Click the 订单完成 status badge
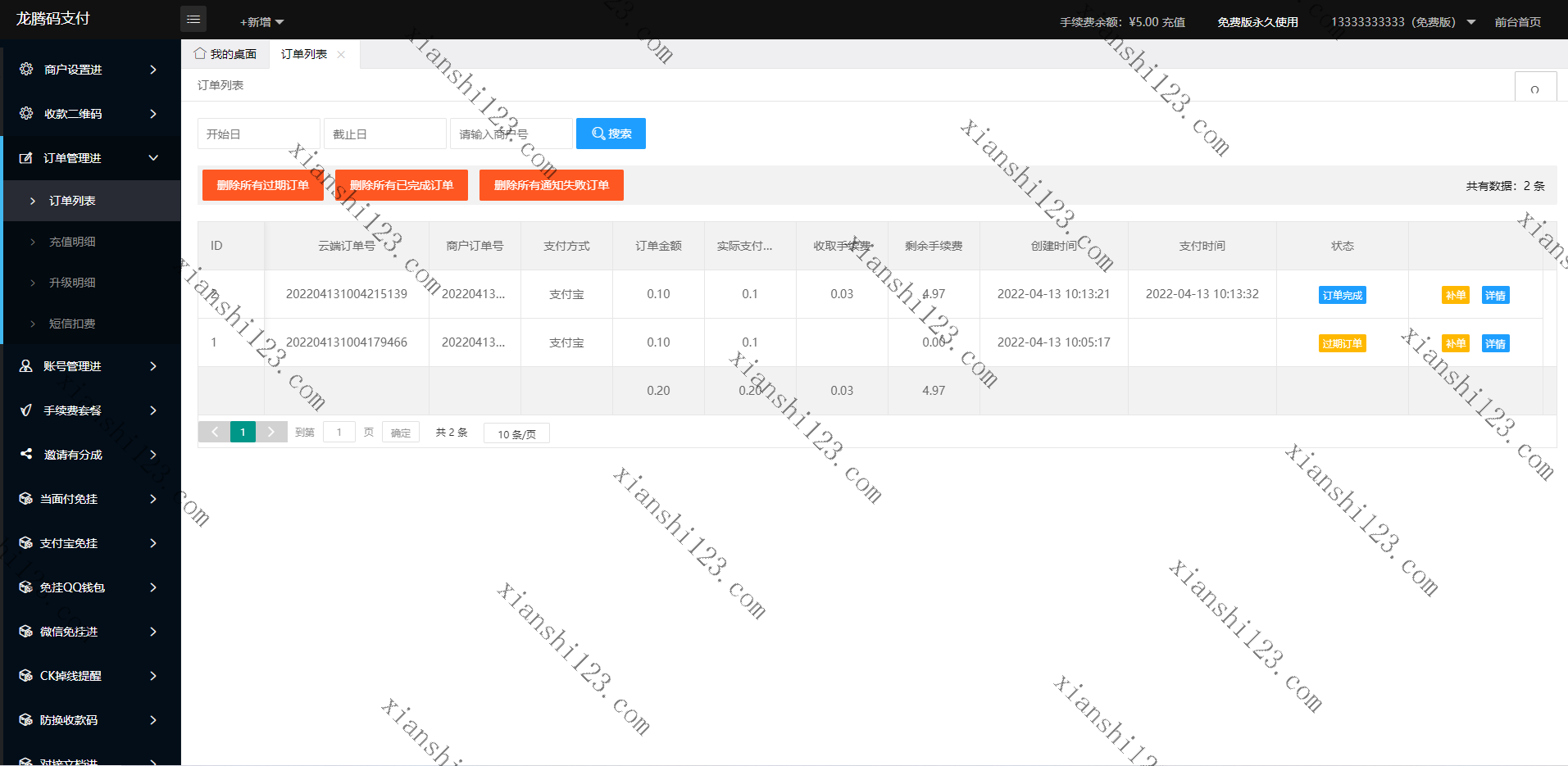This screenshot has height=766, width=1568. tap(1343, 295)
